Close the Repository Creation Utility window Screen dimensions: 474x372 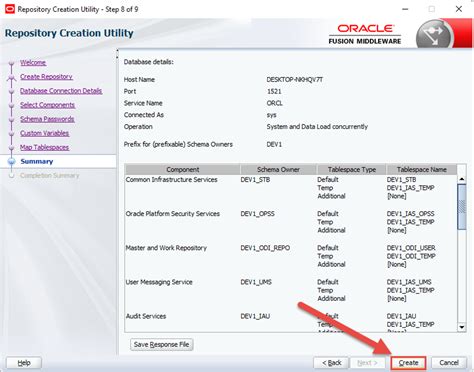[459, 9]
